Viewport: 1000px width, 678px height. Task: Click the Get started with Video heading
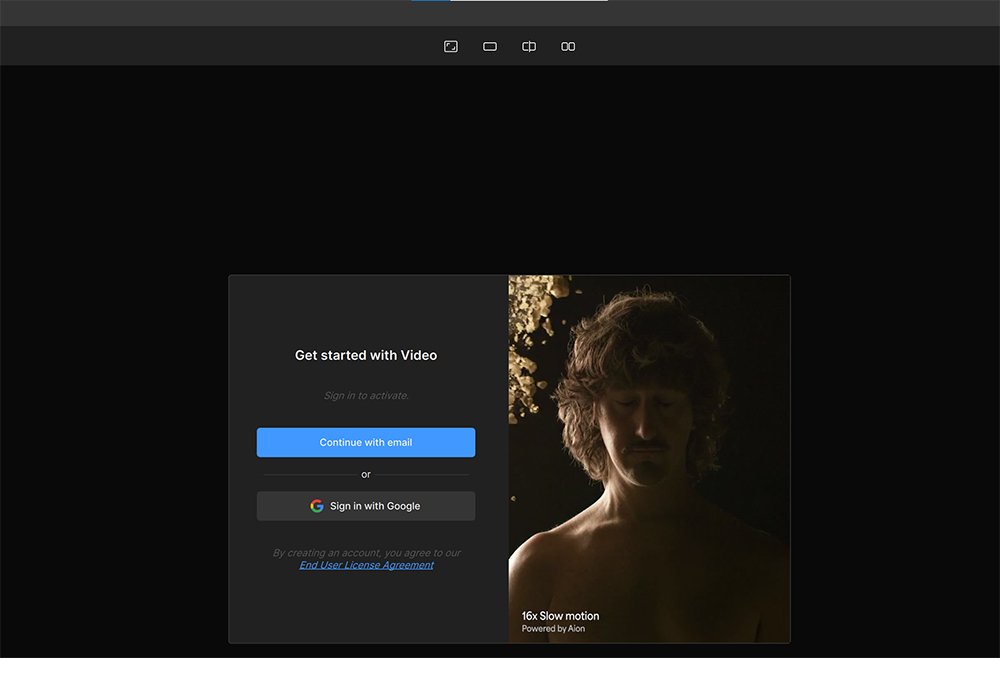point(365,355)
